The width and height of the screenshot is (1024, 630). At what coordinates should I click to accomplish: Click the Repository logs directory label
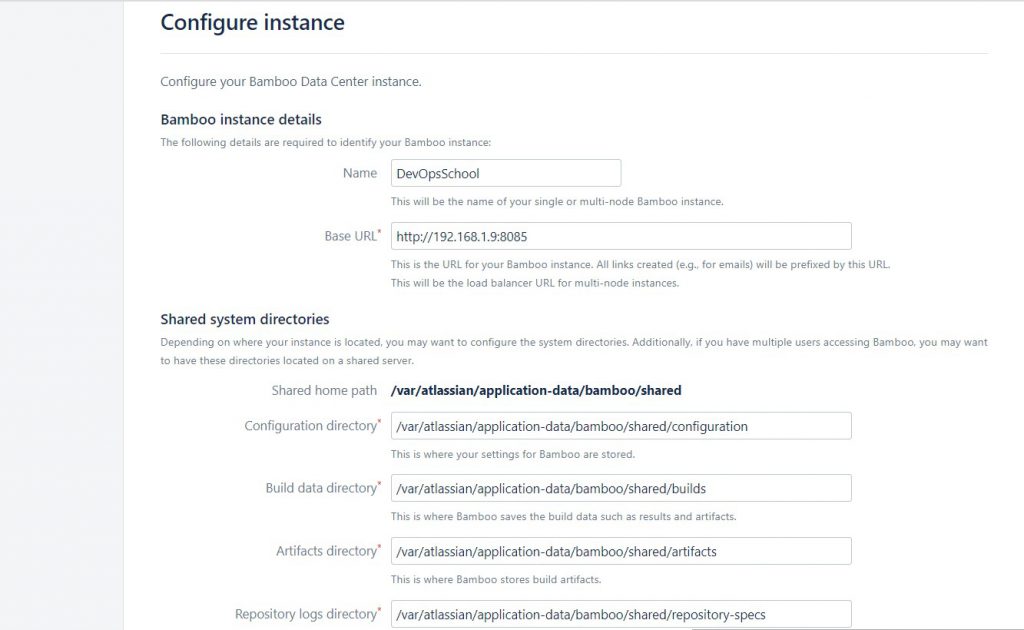pyautogui.click(x=304, y=614)
